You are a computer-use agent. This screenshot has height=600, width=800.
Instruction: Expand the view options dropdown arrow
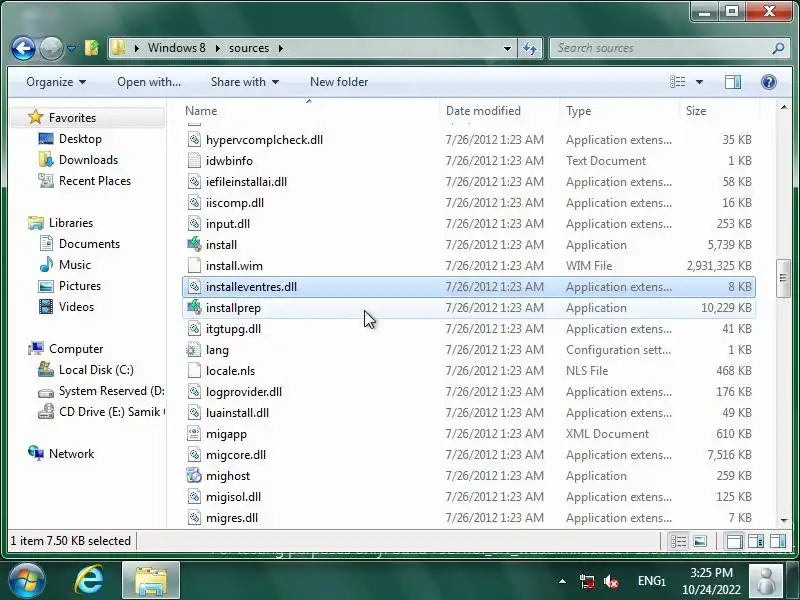[699, 82]
